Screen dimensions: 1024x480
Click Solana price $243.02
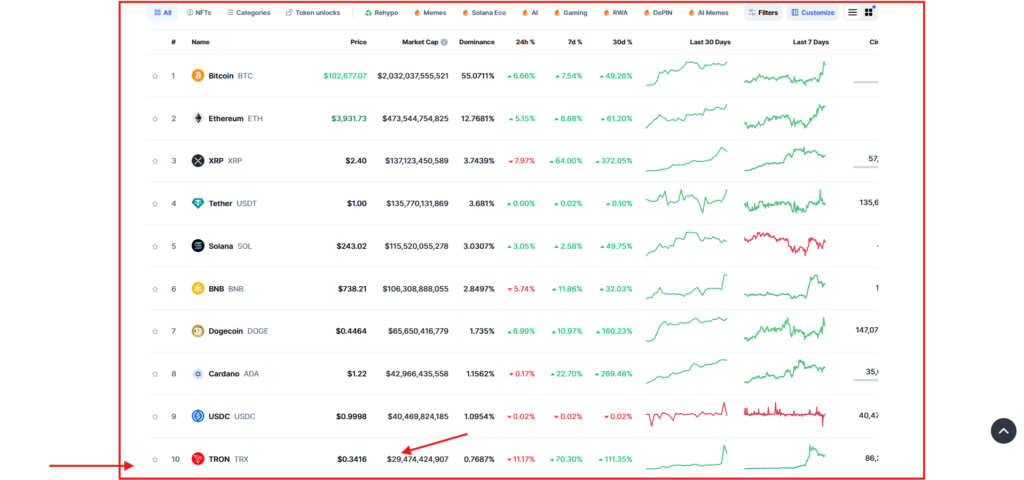351,246
